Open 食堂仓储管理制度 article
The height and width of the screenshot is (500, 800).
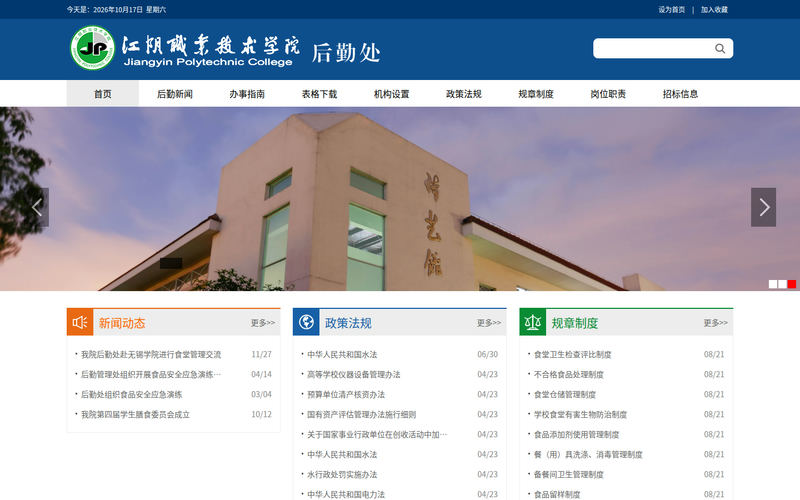(x=565, y=394)
